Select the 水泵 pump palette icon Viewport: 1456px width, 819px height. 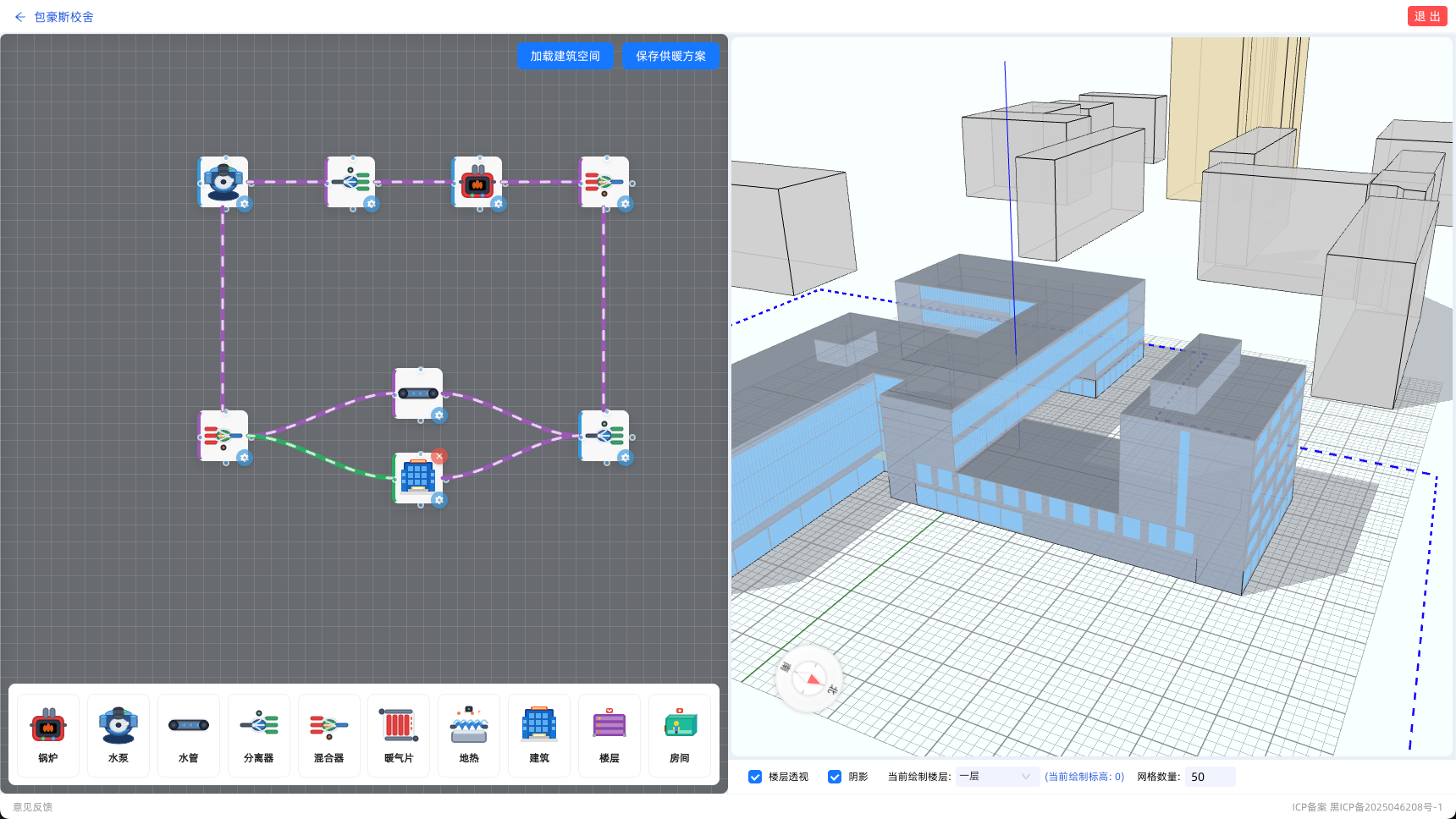pyautogui.click(x=119, y=735)
